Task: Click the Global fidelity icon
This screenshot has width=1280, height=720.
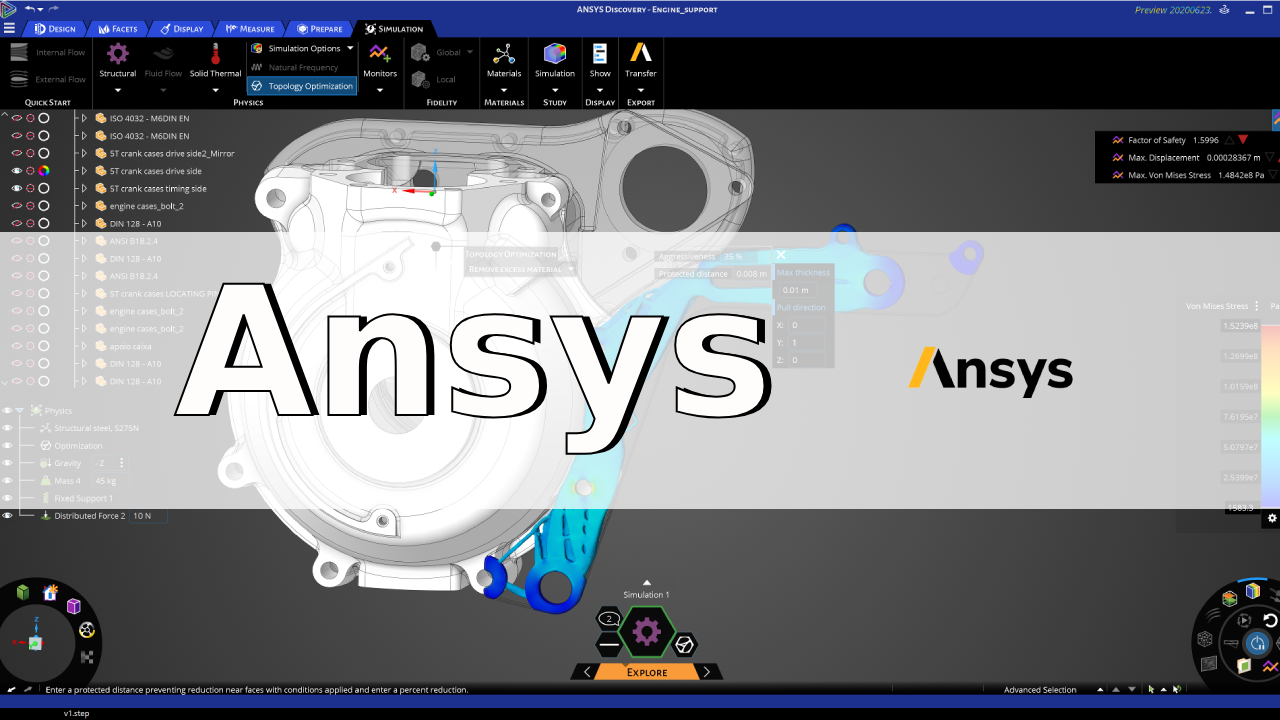Action: coord(420,52)
